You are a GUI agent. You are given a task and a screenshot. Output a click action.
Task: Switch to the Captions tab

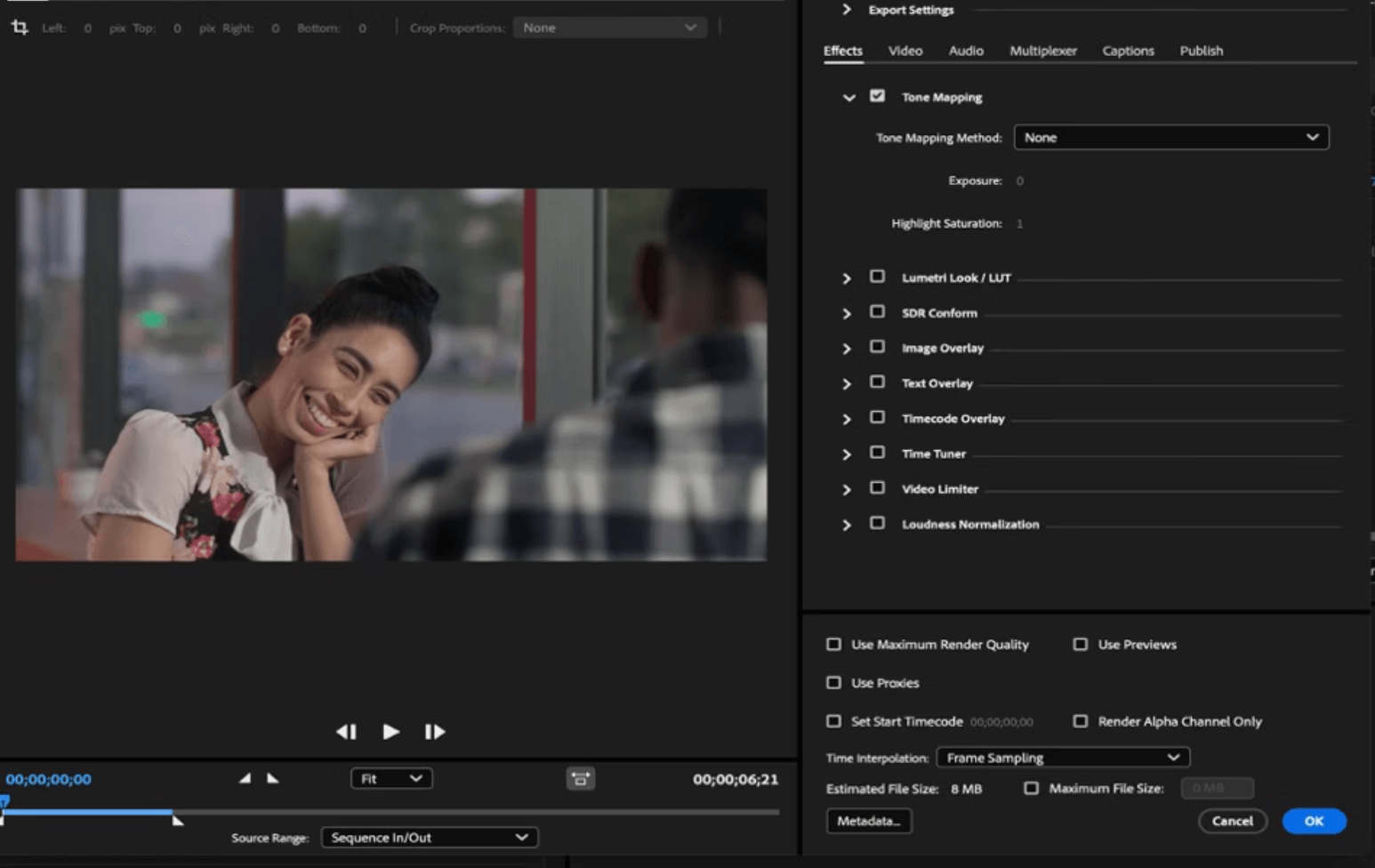[x=1128, y=51]
